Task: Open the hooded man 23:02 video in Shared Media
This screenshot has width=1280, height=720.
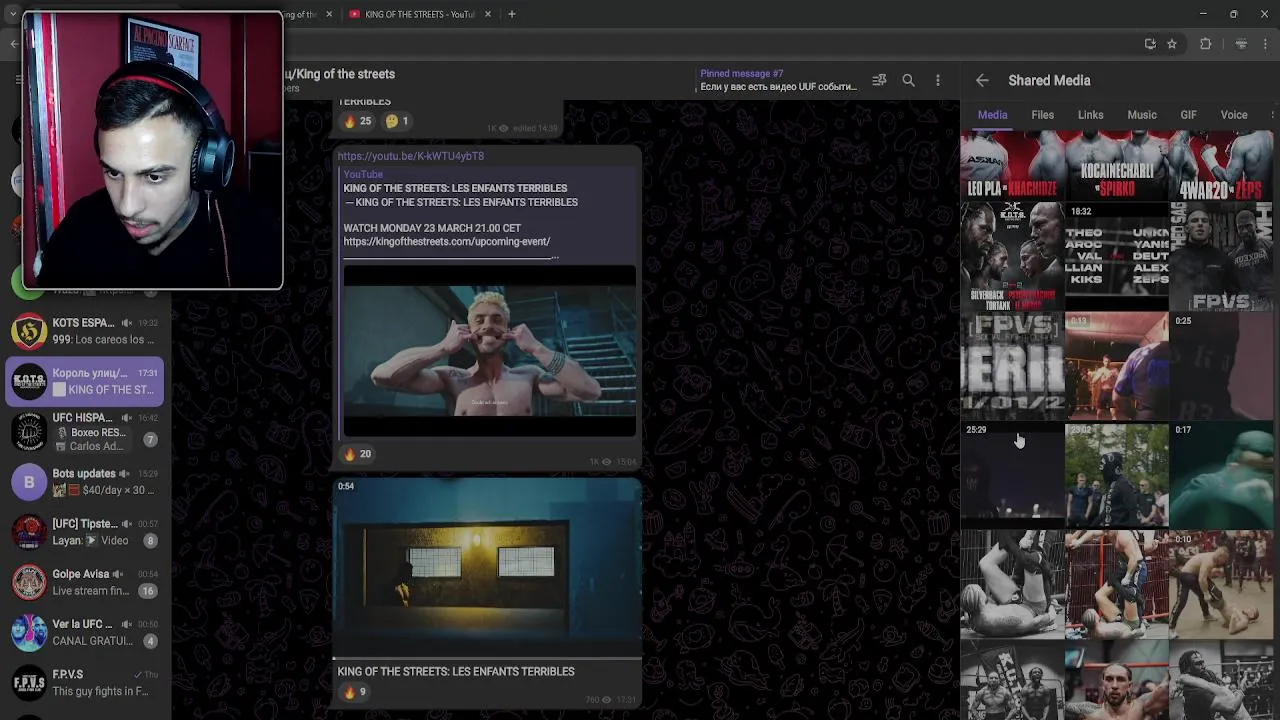Action: [1116, 474]
